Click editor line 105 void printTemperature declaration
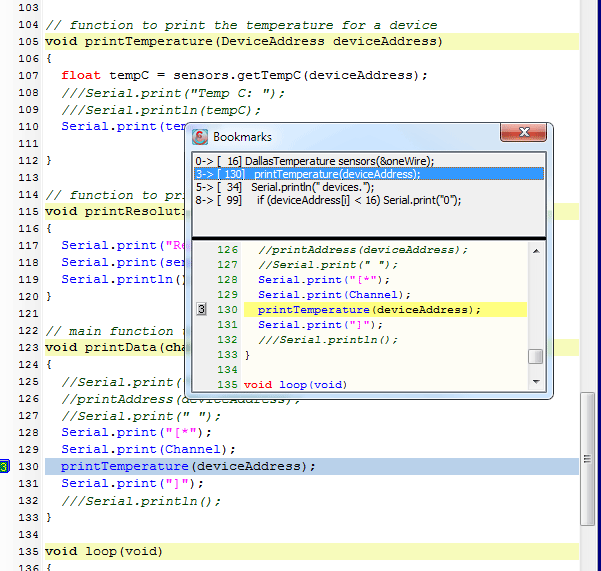This screenshot has width=601, height=571. click(x=244, y=41)
